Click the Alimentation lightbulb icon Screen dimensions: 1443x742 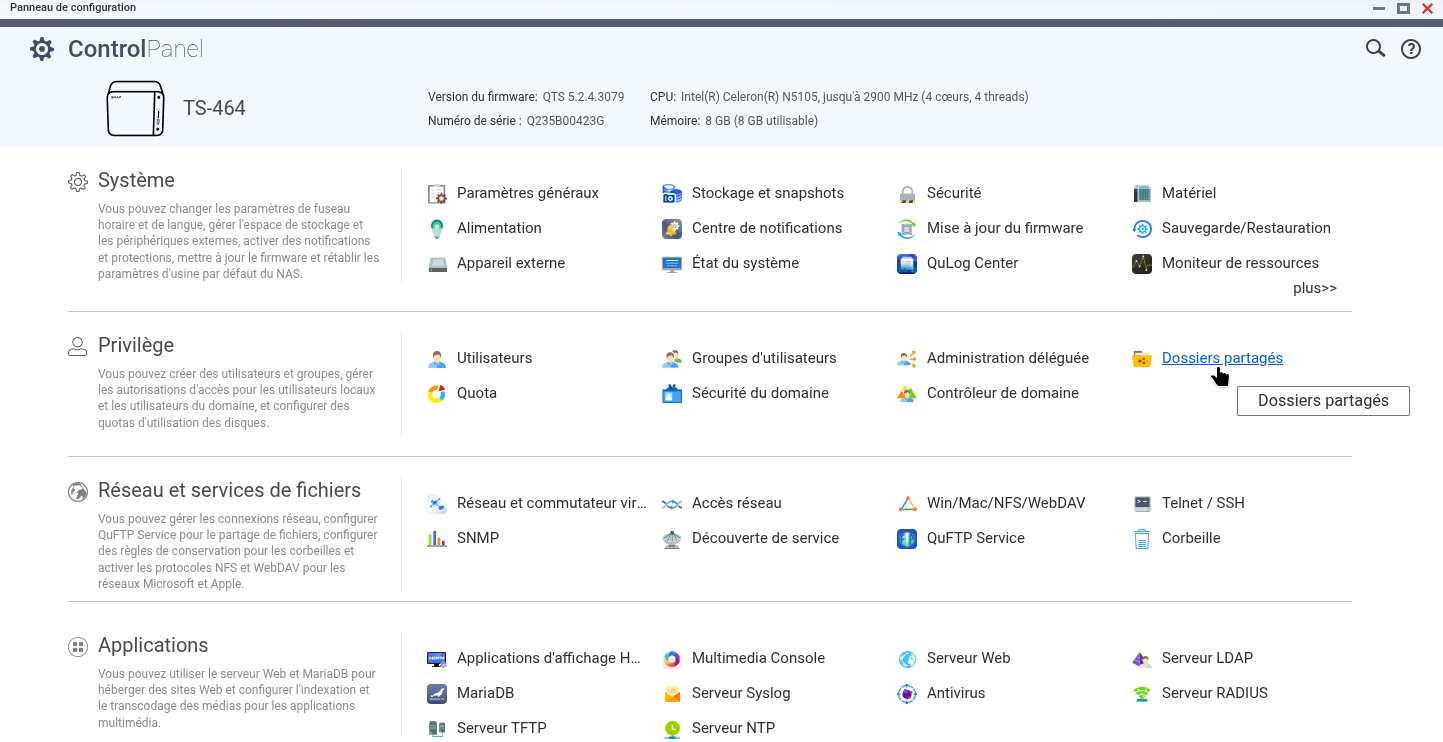click(x=437, y=228)
